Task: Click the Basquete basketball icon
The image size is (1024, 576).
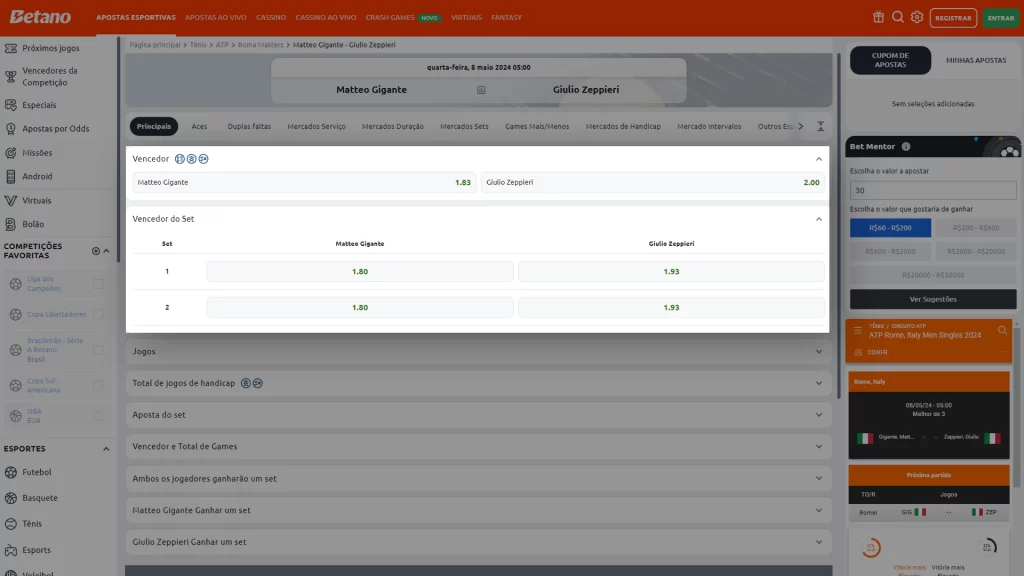Action: 10,498
